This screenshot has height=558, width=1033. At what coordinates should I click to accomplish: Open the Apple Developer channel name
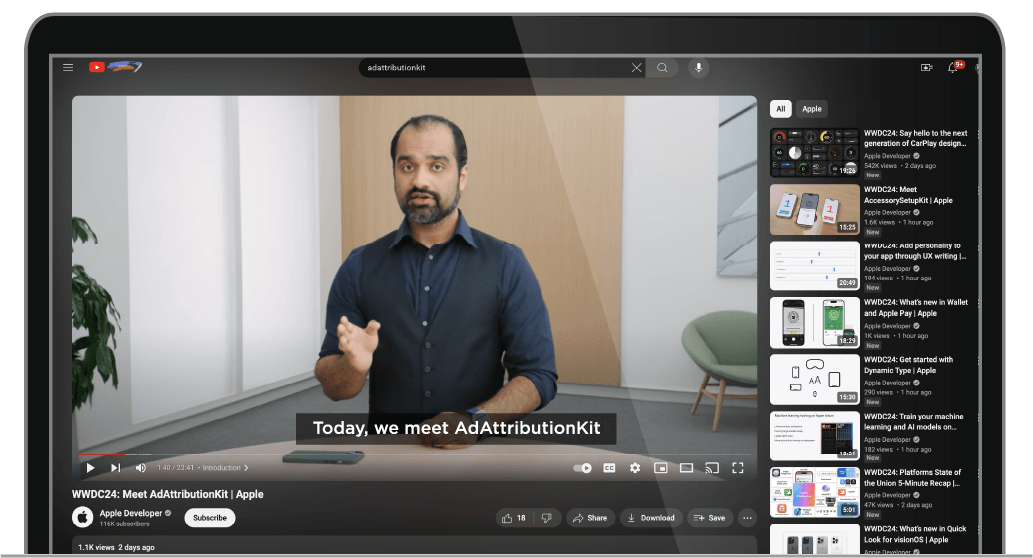[x=130, y=513]
